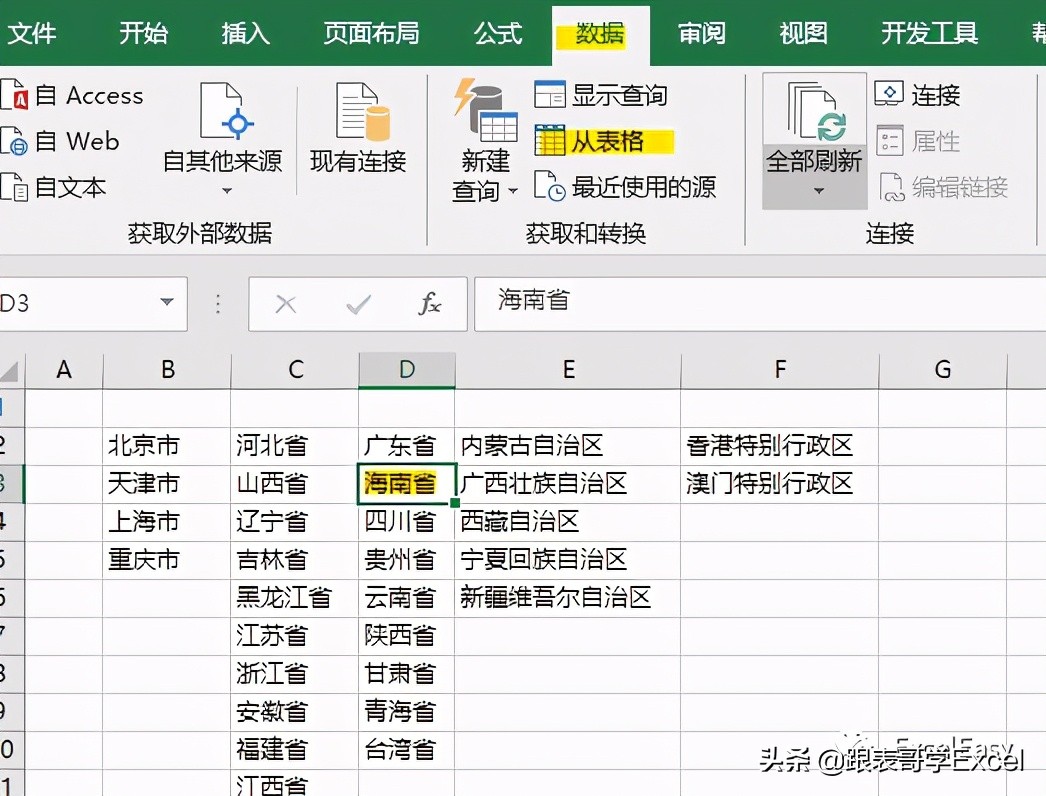Image resolution: width=1046 pixels, height=796 pixels.
Task: Click the 显示查询 show queries icon
Action: (550, 94)
